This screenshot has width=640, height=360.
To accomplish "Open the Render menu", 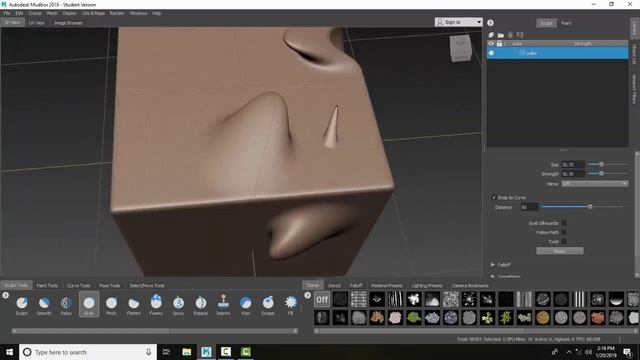I will [117, 13].
